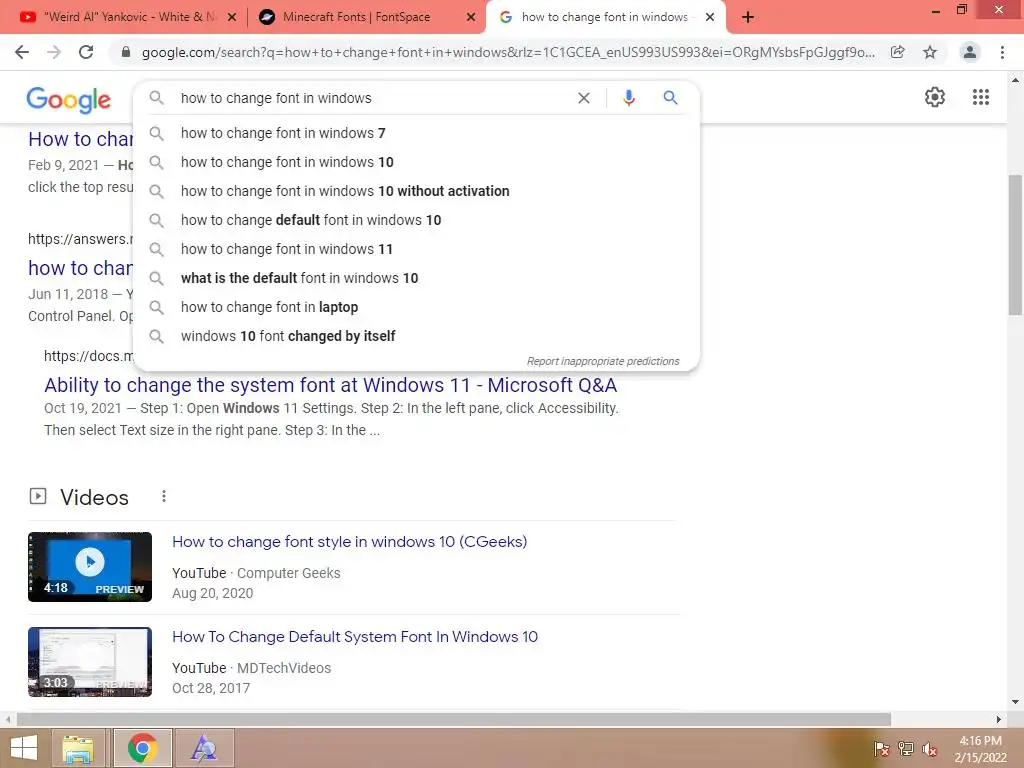1024x768 pixels.
Task: Select the how to change font tab
Action: (604, 17)
